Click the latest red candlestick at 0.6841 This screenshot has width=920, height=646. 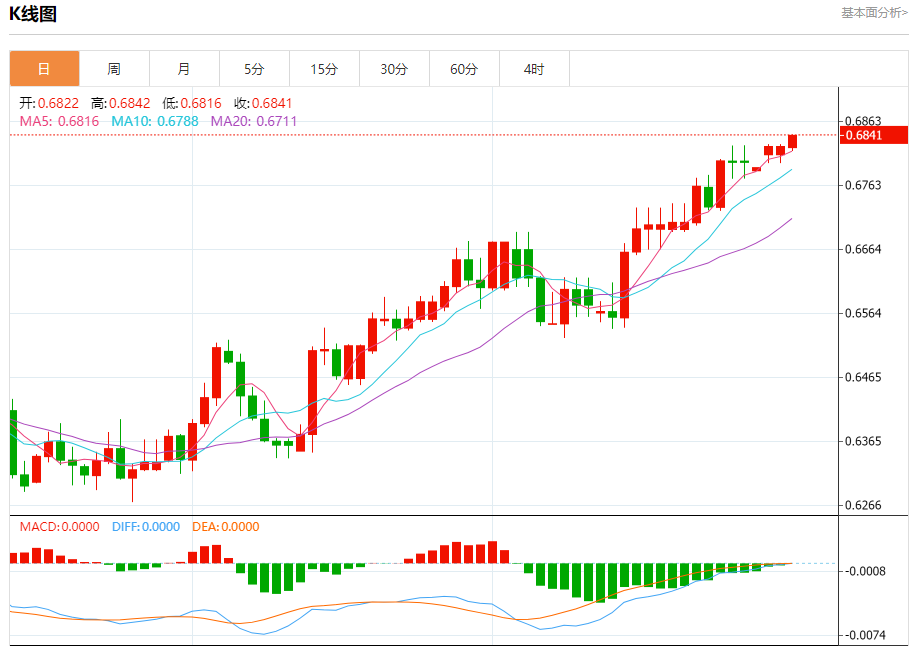(793, 141)
